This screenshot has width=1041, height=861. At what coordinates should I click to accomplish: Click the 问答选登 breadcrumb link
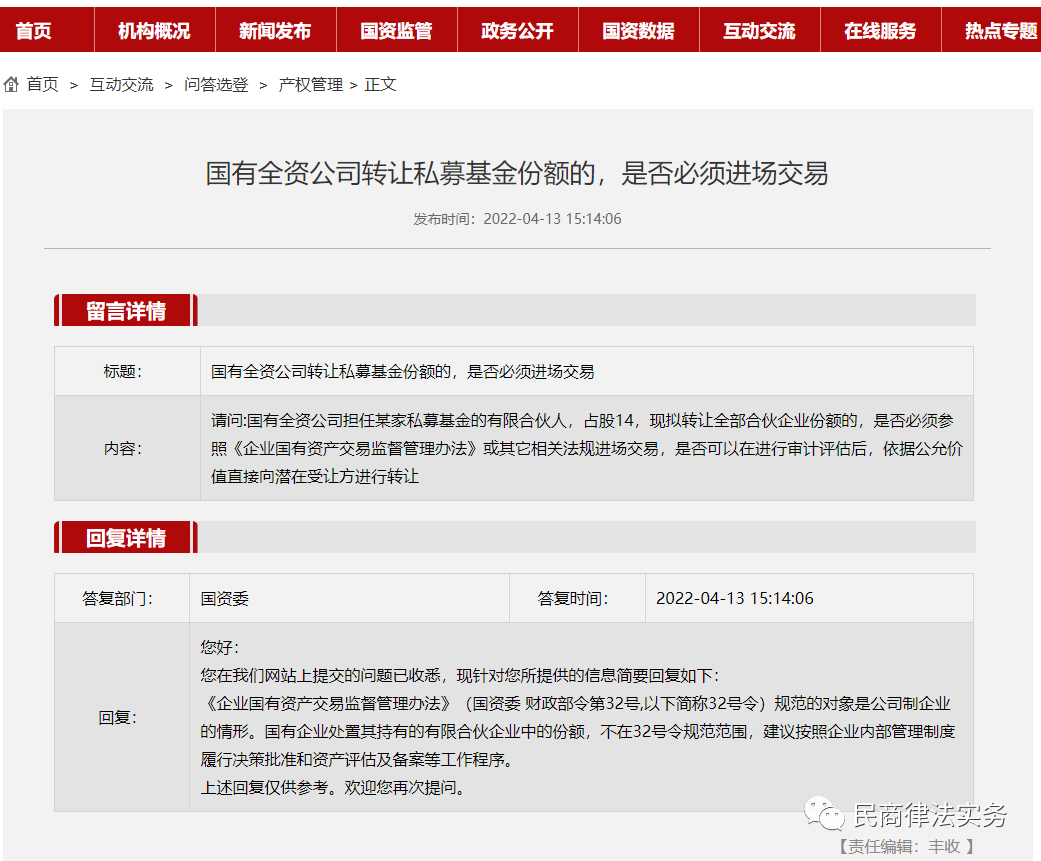coord(217,85)
